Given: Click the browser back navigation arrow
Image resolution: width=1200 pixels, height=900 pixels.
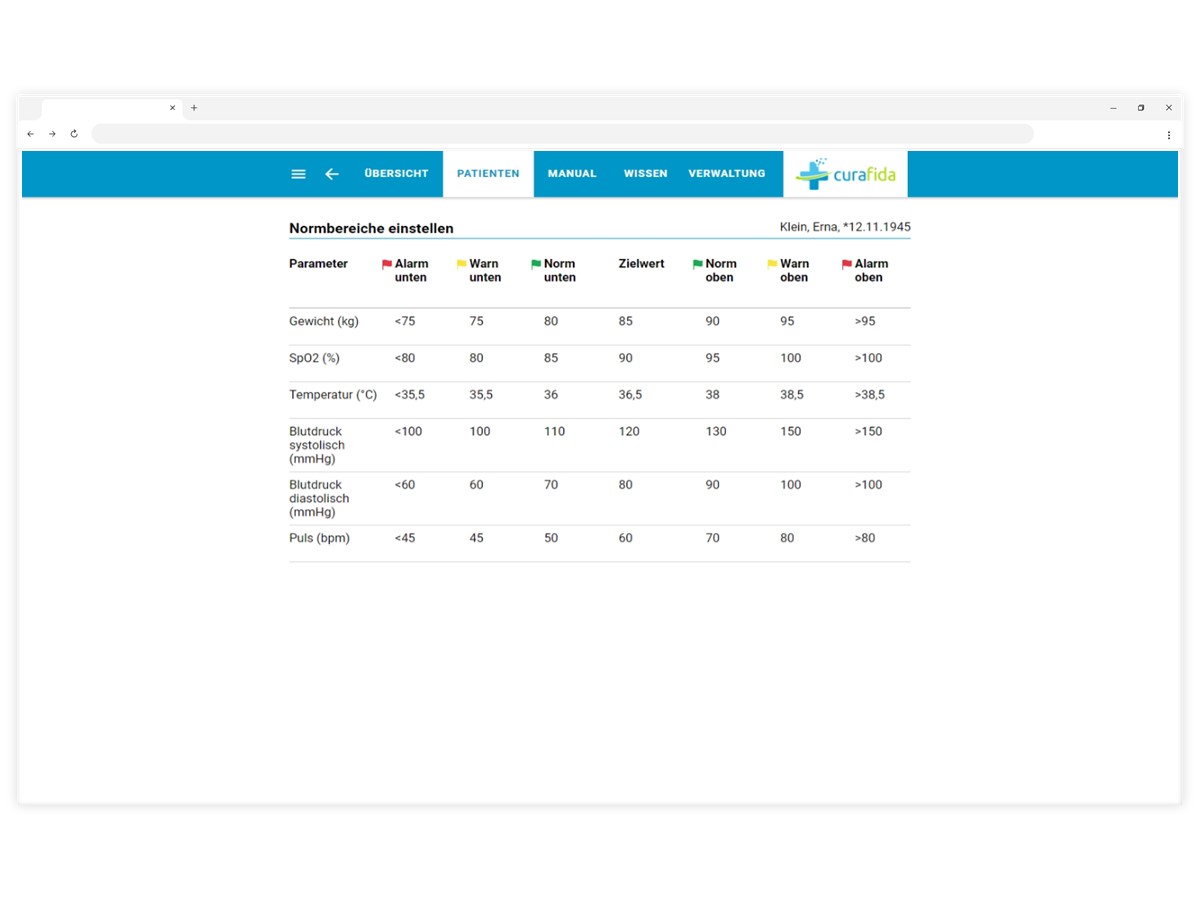Looking at the screenshot, I should 30,134.
